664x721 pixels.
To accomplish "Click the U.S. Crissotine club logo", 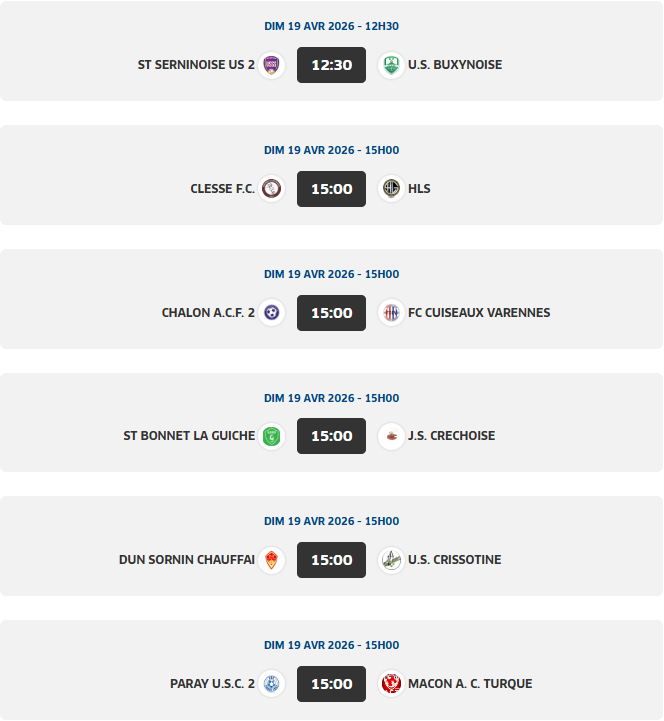I will pos(391,560).
